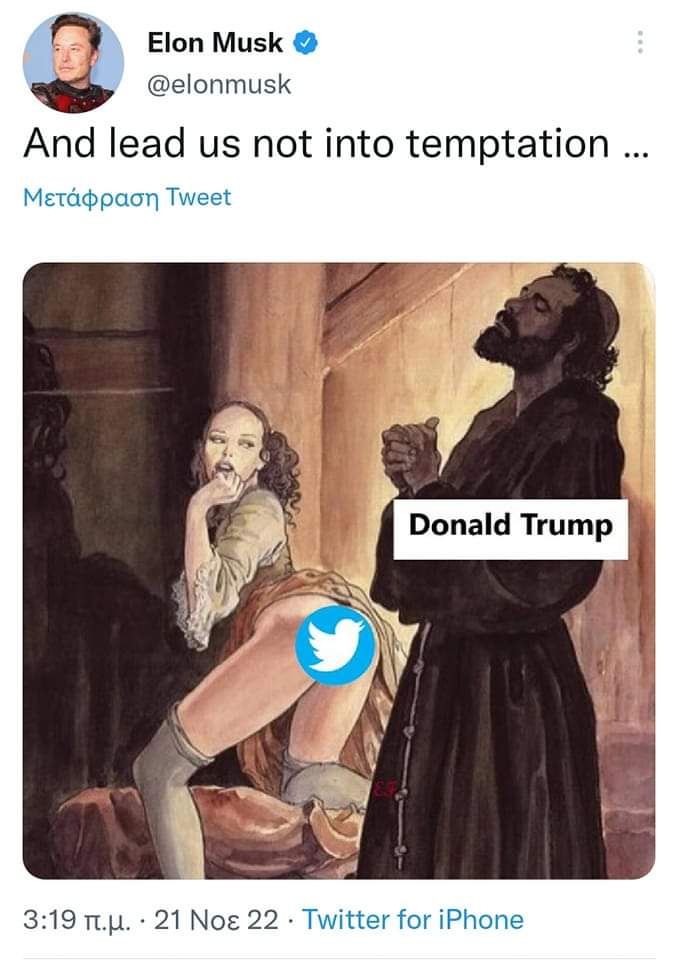
Task: Click the monk's clasped praying hands
Action: pos(410,452)
